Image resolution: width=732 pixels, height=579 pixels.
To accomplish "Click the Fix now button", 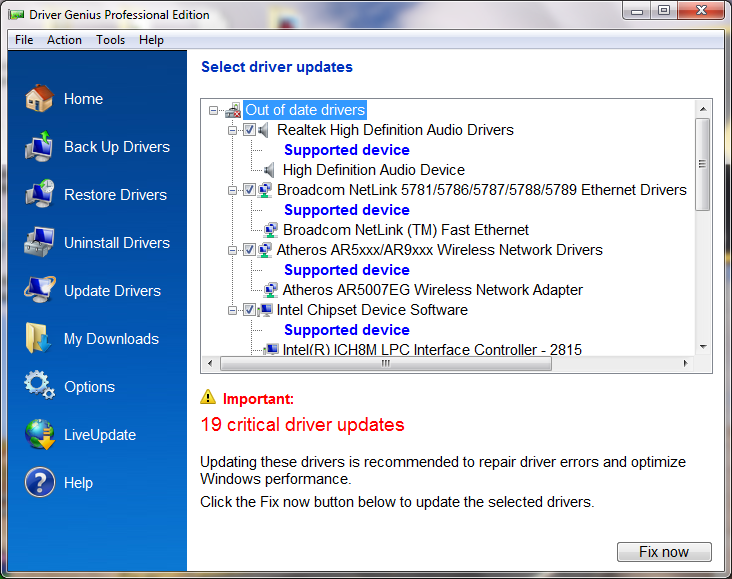I will (664, 552).
